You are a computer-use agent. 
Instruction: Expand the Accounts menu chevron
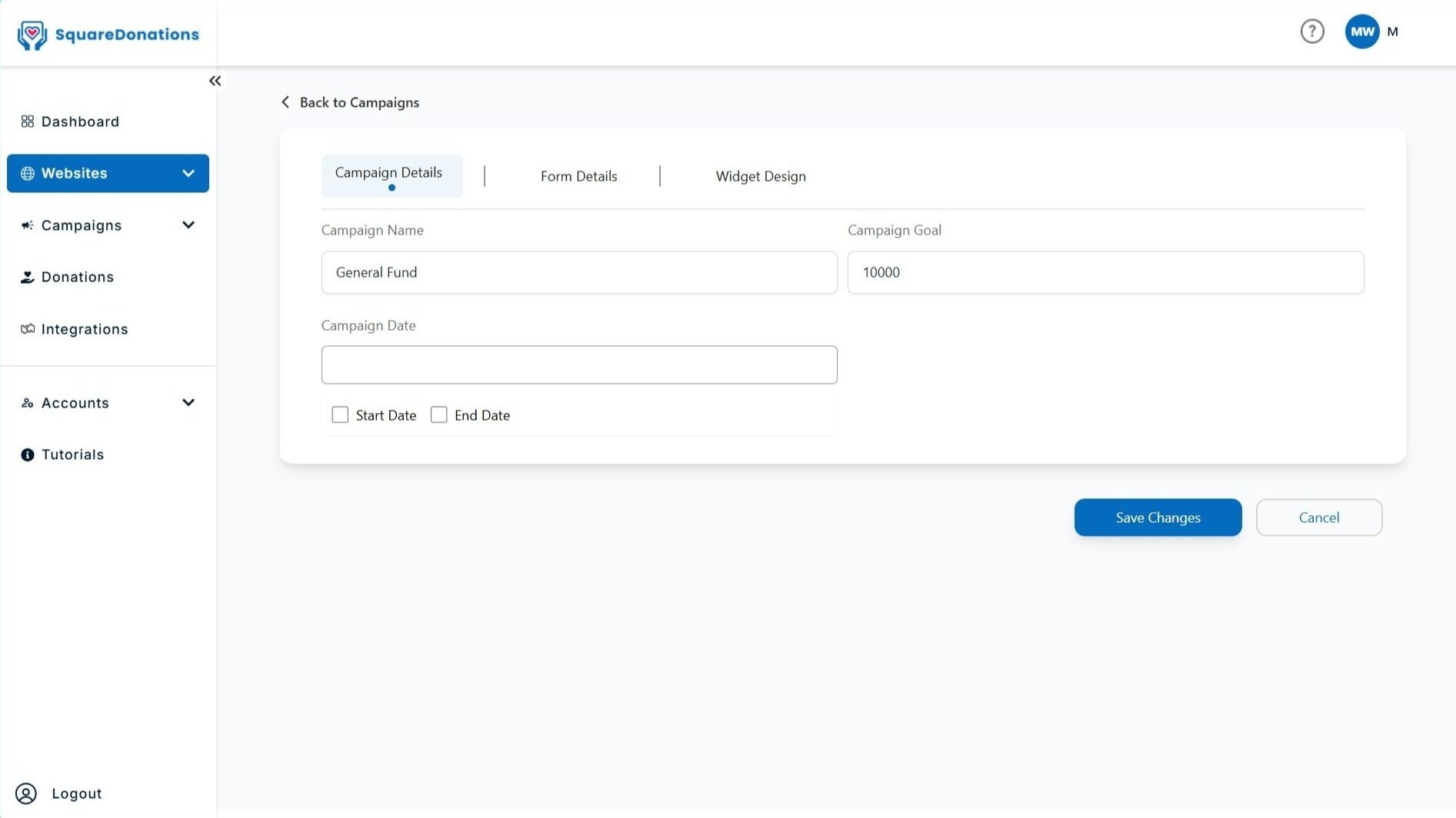188,403
